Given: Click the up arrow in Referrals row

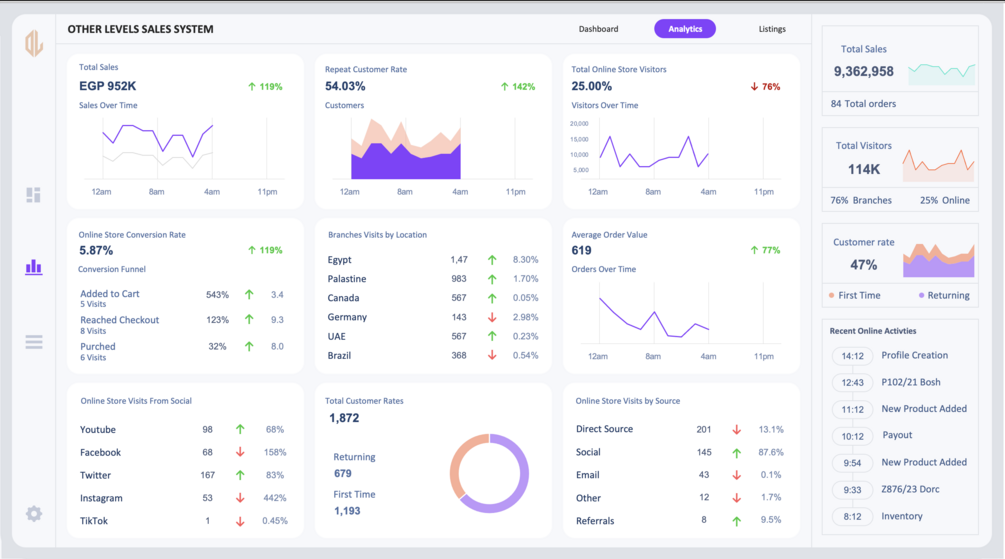Looking at the screenshot, I should (736, 521).
